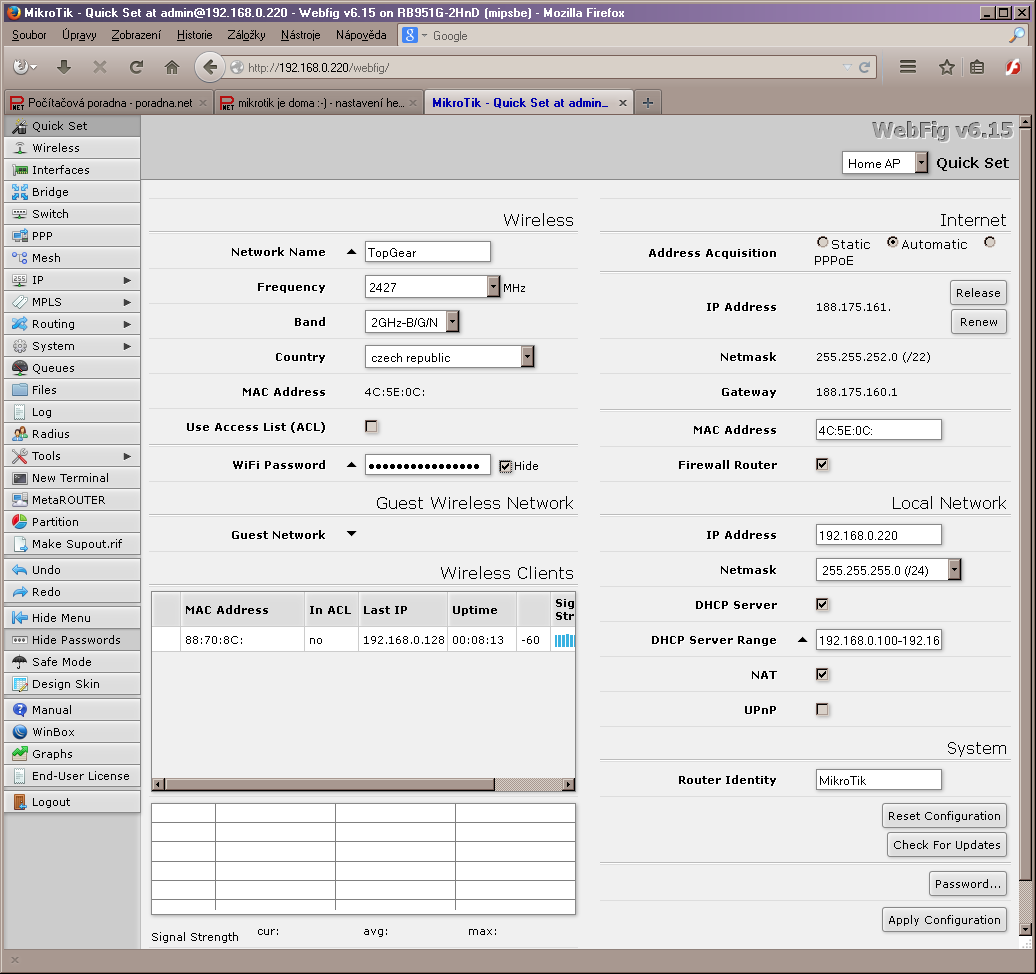This screenshot has width=1036, height=974.
Task: Select Static address acquisition radio button
Action: (822, 243)
